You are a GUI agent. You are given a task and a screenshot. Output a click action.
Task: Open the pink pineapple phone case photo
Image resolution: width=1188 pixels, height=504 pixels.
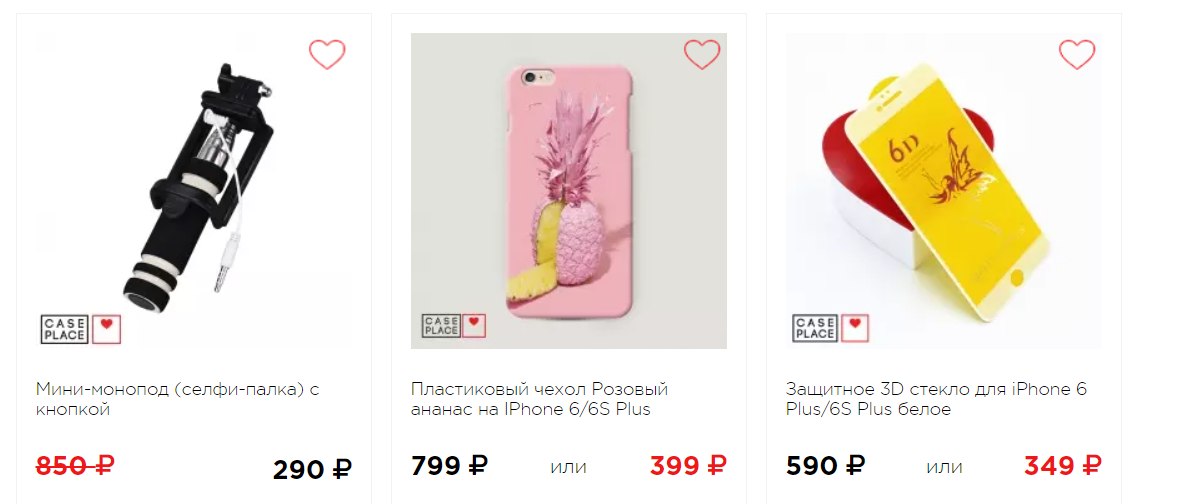[x=569, y=191]
